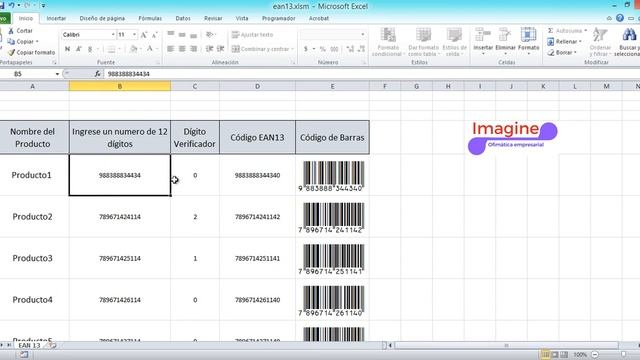This screenshot has height=360, width=640.
Task: Open the number format dropdown
Action: (362, 35)
